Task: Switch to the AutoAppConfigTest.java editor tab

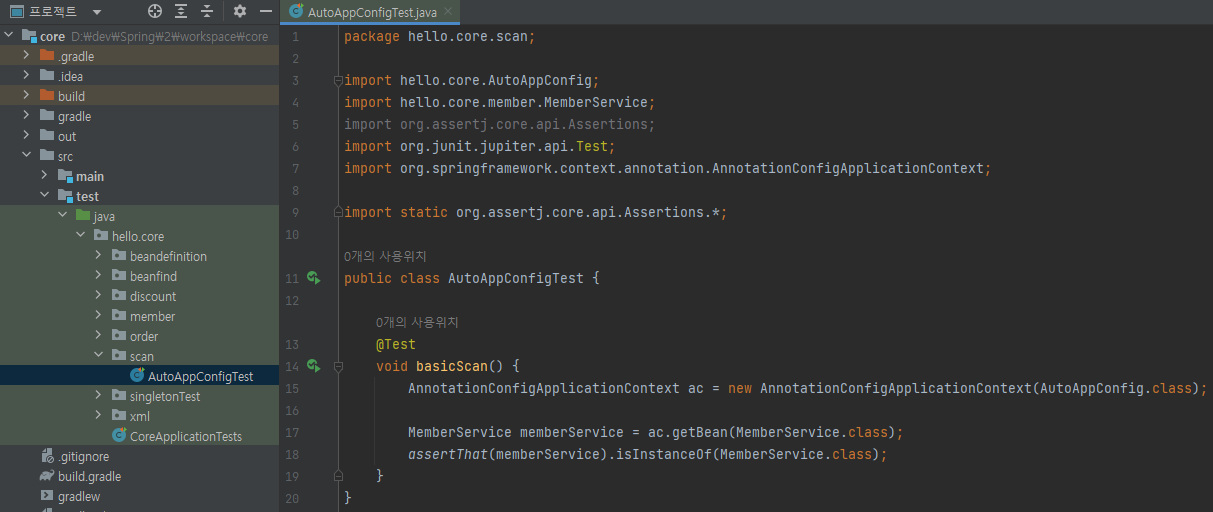Action: pos(369,12)
